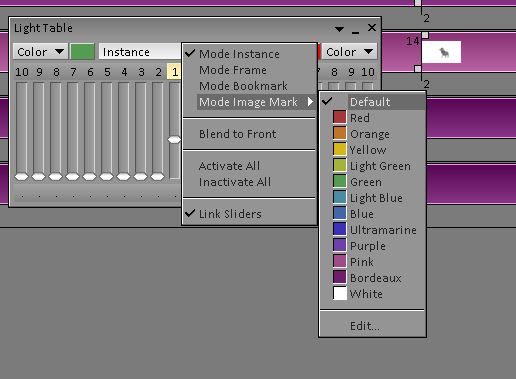This screenshot has height=379, width=516.
Task: Minimize the Light Table panel
Action: 355,32
